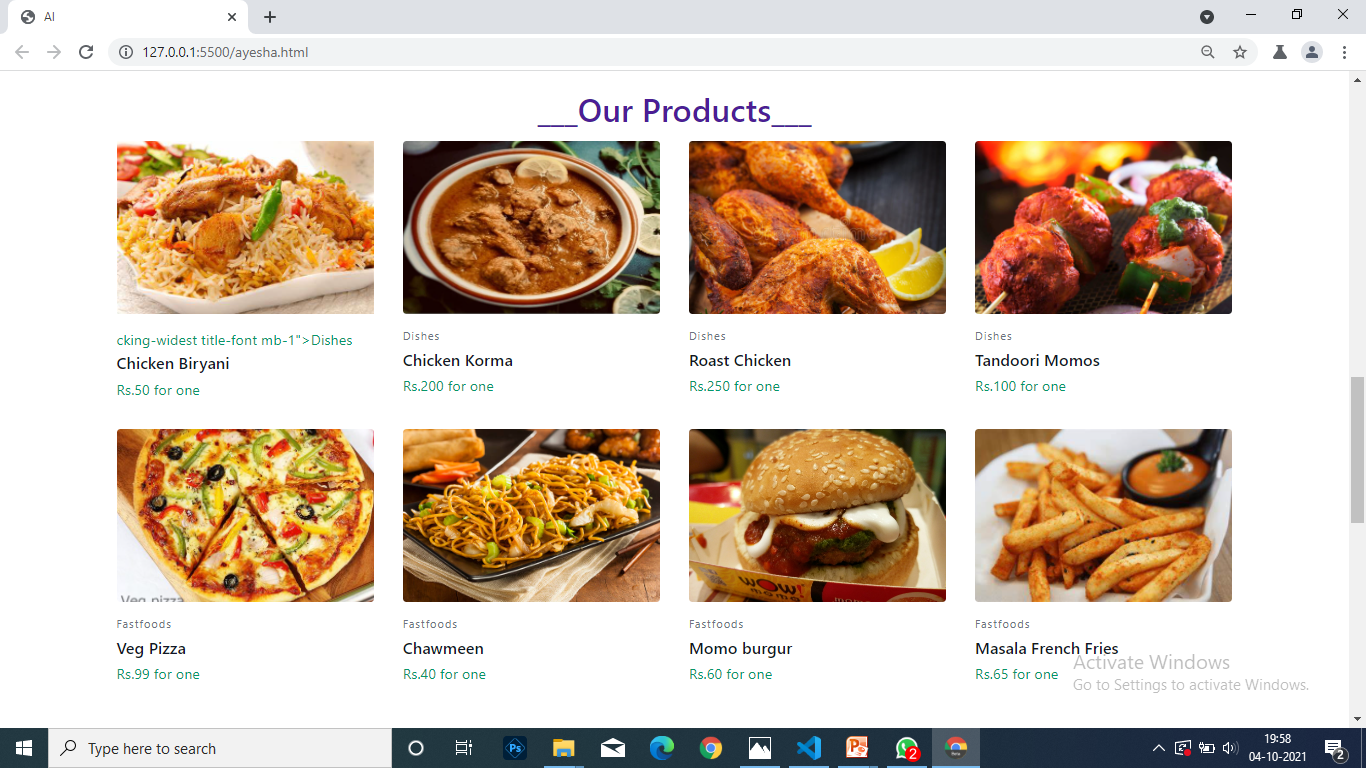
Task: Open WhatsApp from the taskbar
Action: click(x=906, y=748)
